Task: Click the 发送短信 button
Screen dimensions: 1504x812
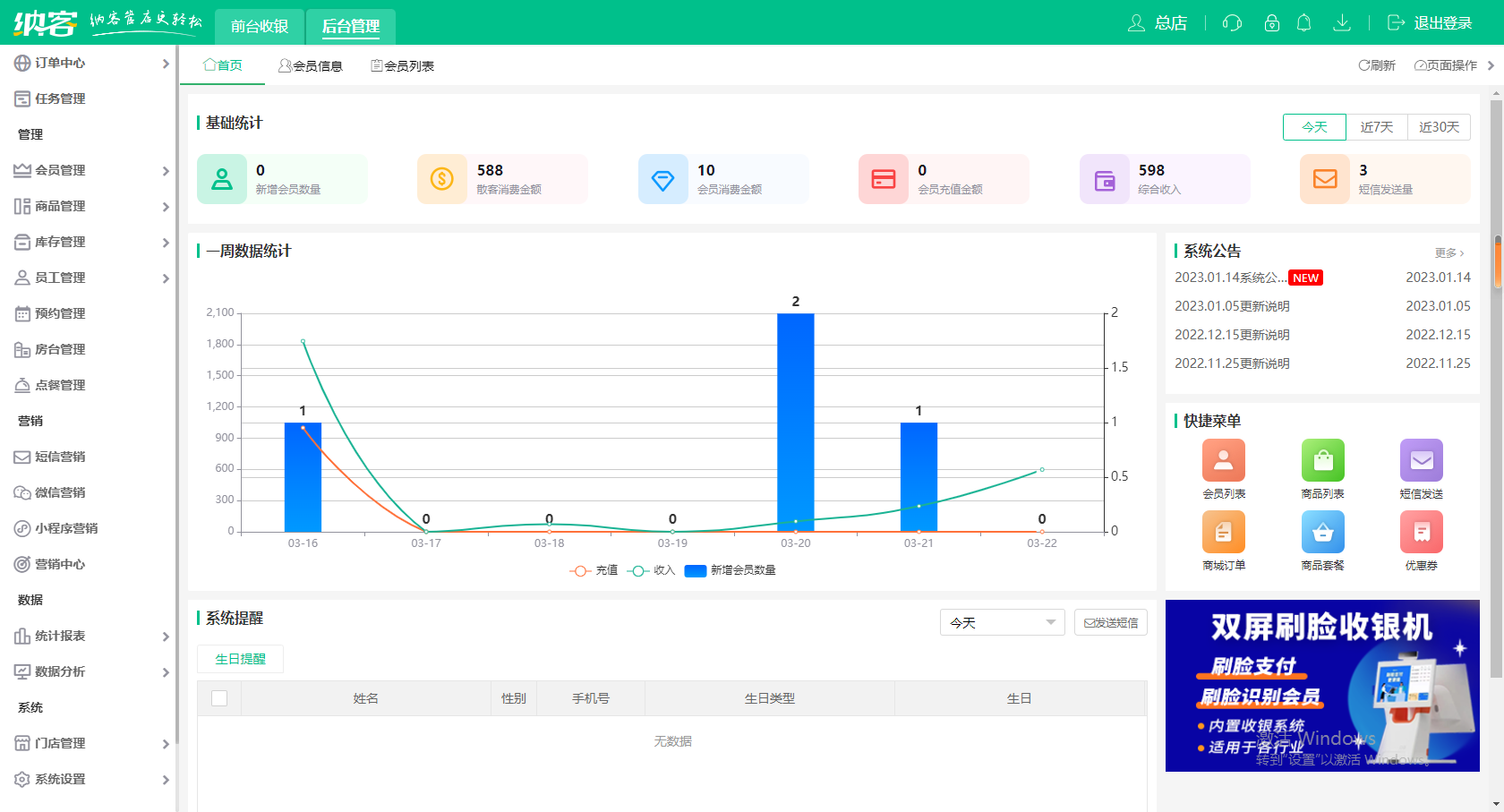Action: [x=1111, y=622]
